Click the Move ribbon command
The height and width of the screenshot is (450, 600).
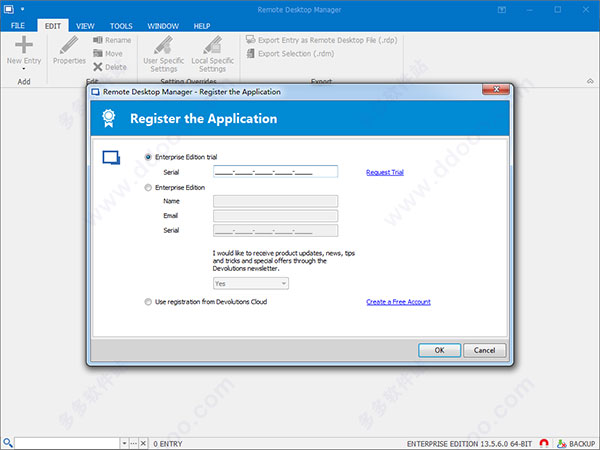(x=108, y=53)
